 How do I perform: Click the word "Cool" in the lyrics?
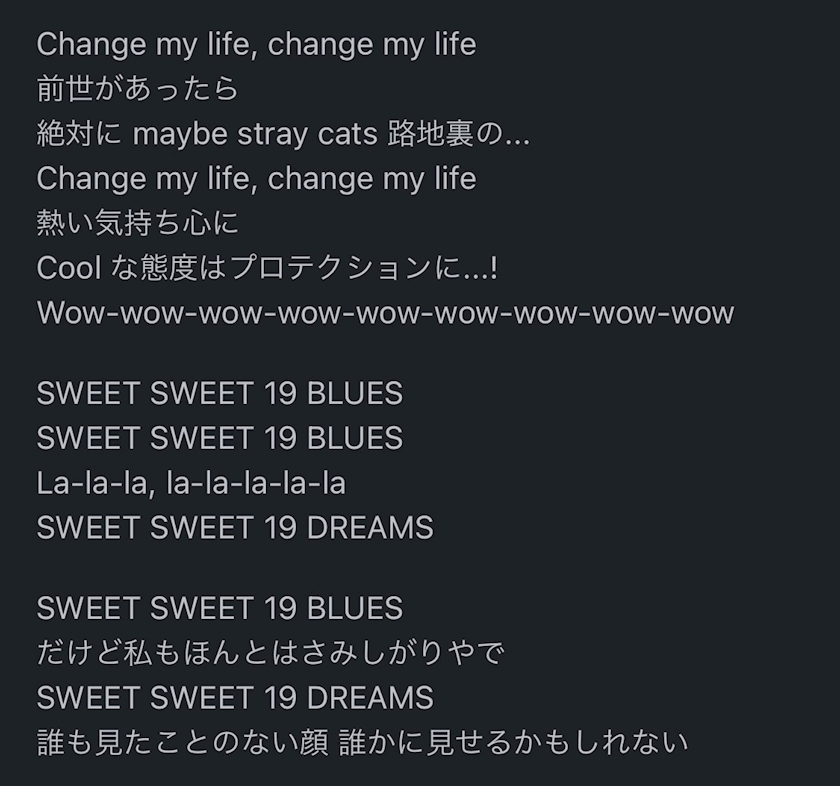tap(67, 268)
